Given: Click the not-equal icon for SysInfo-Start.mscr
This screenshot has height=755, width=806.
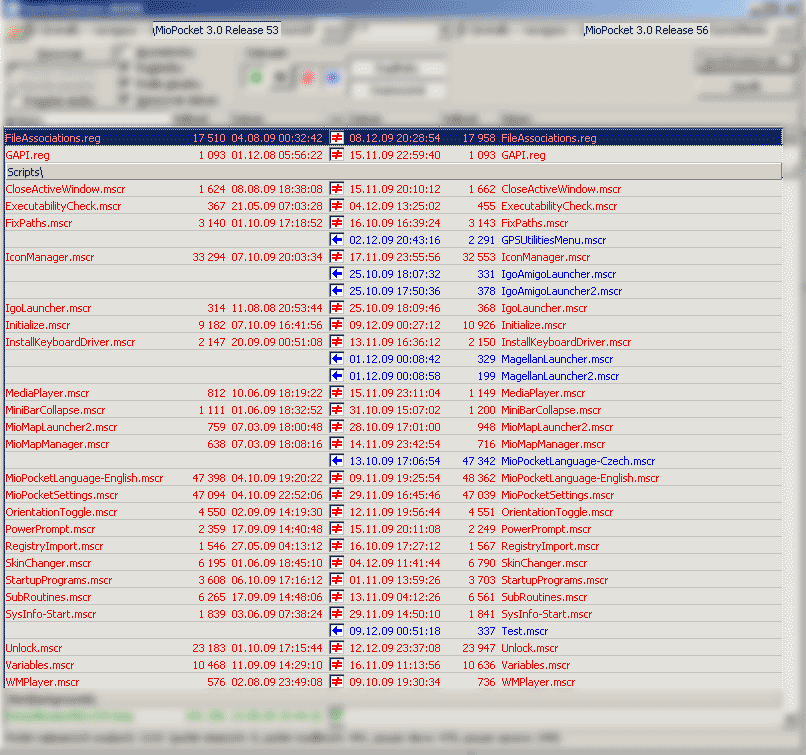Looking at the screenshot, I should (x=337, y=614).
